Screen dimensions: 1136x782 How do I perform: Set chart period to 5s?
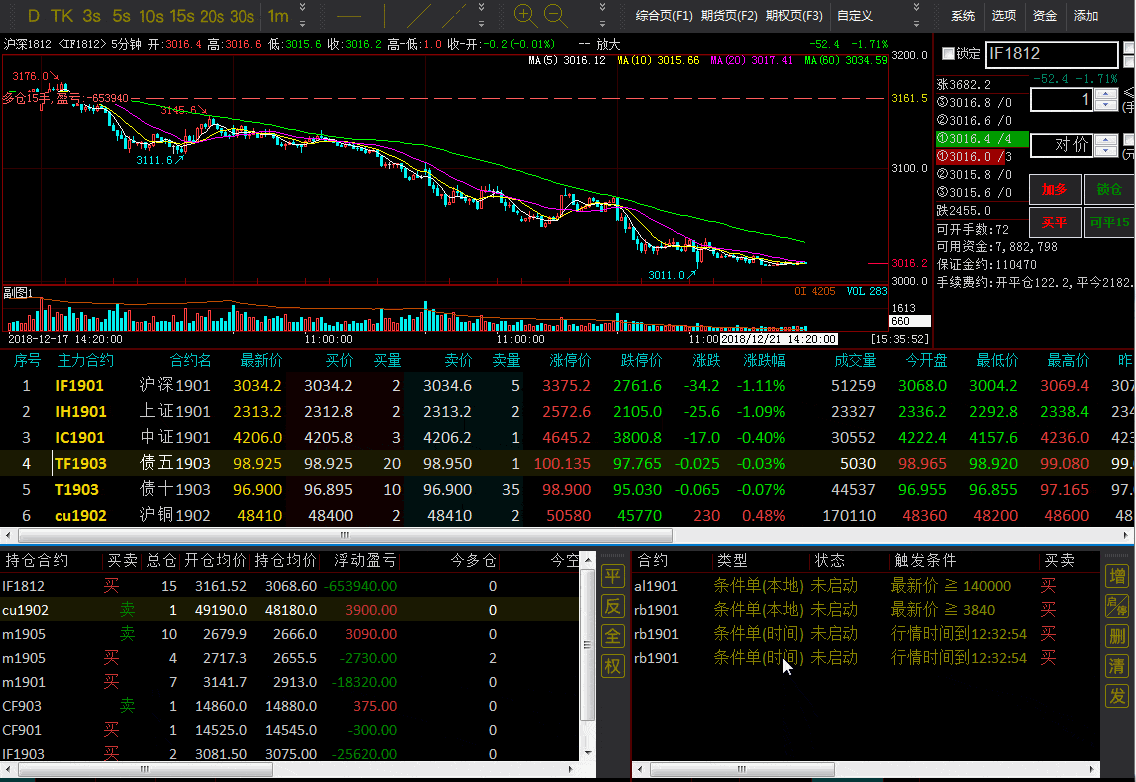122,16
